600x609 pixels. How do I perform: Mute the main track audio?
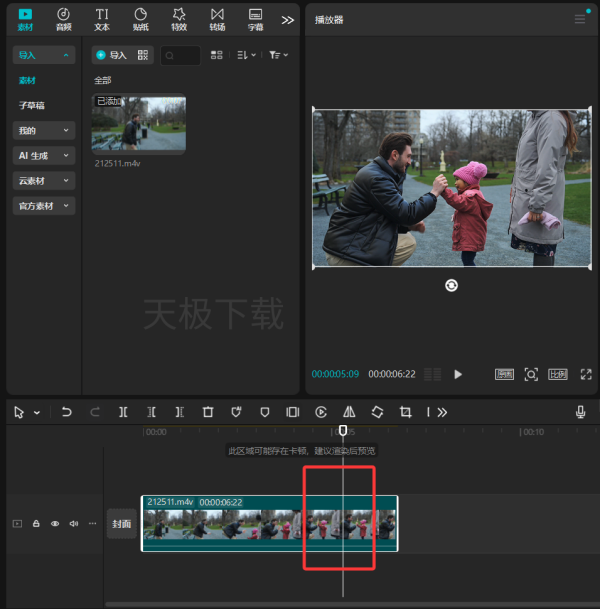(x=74, y=524)
